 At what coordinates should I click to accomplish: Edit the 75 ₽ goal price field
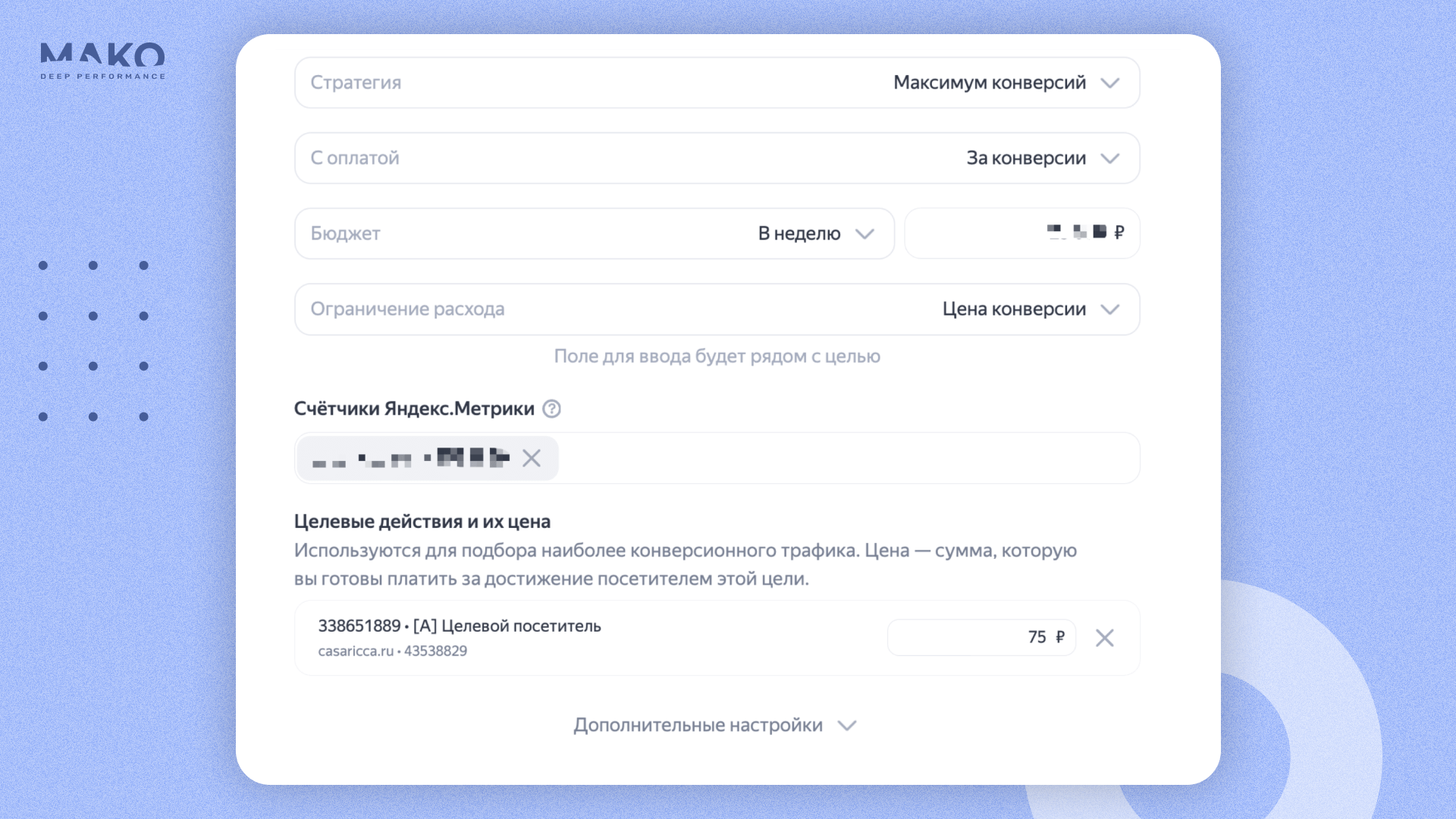coord(981,637)
